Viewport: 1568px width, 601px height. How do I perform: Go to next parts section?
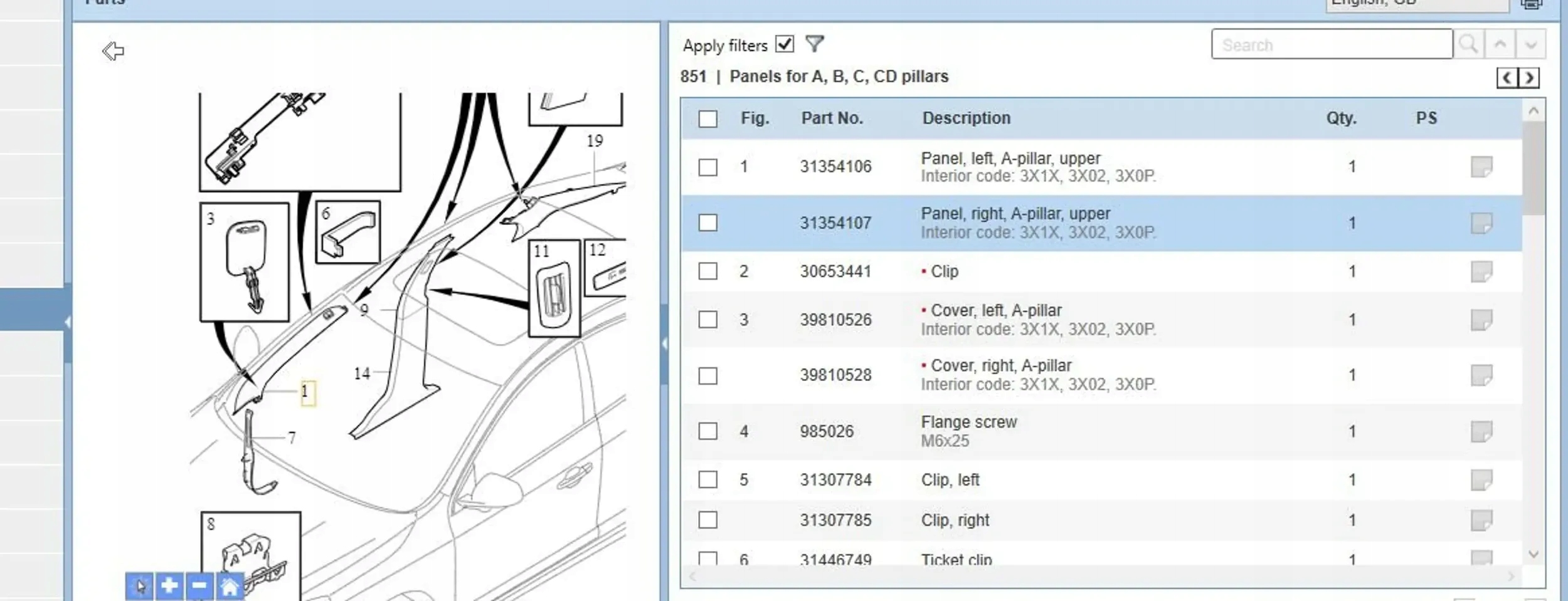1529,78
